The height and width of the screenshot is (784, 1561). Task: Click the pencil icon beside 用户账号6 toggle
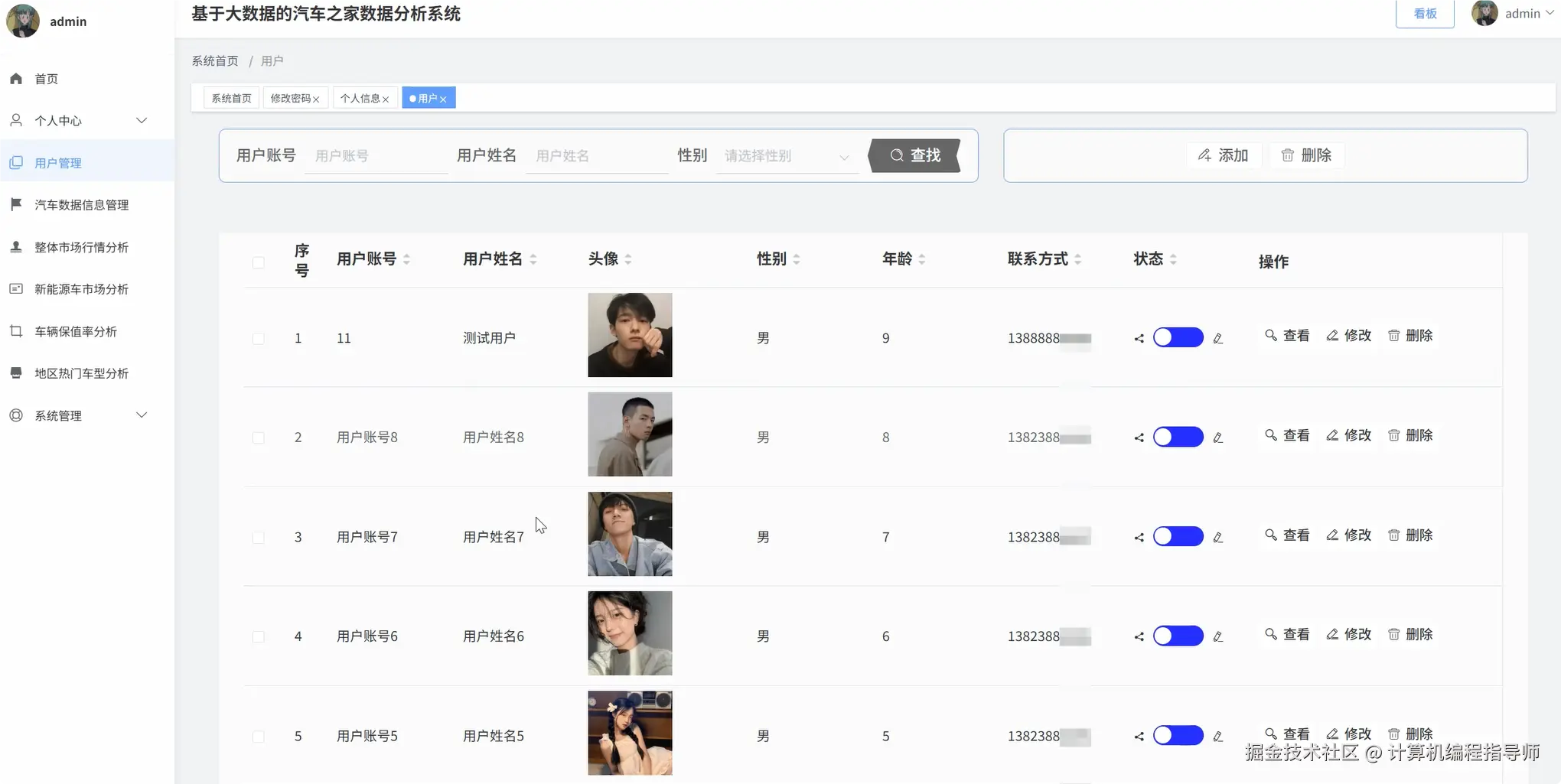click(1218, 636)
